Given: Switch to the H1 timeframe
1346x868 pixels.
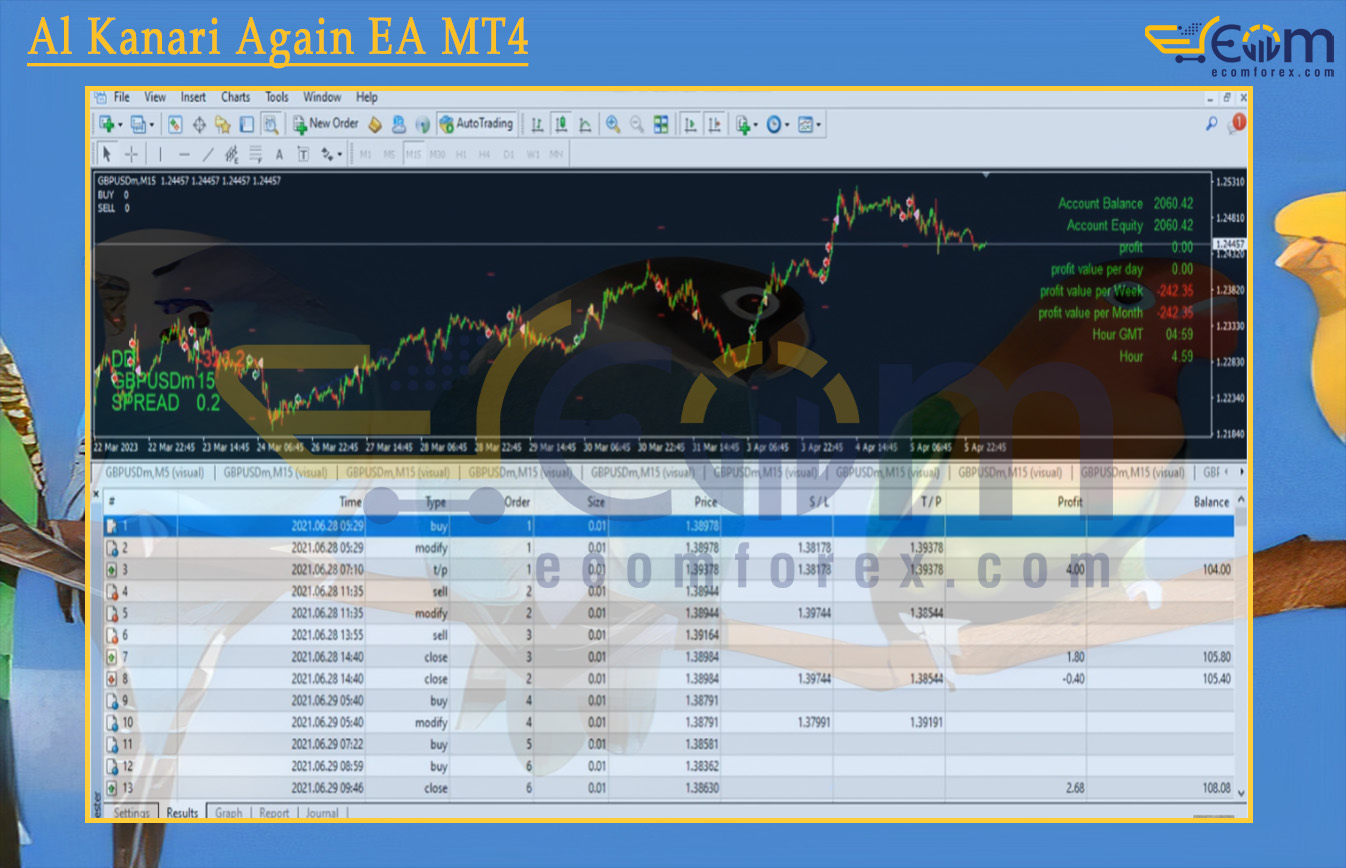Looking at the screenshot, I should (461, 154).
